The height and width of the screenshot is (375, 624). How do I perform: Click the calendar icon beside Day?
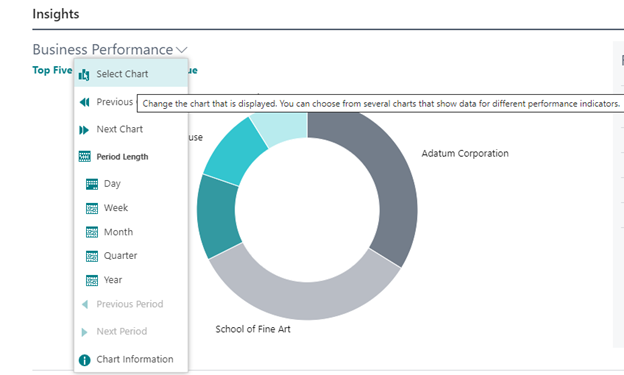click(92, 184)
